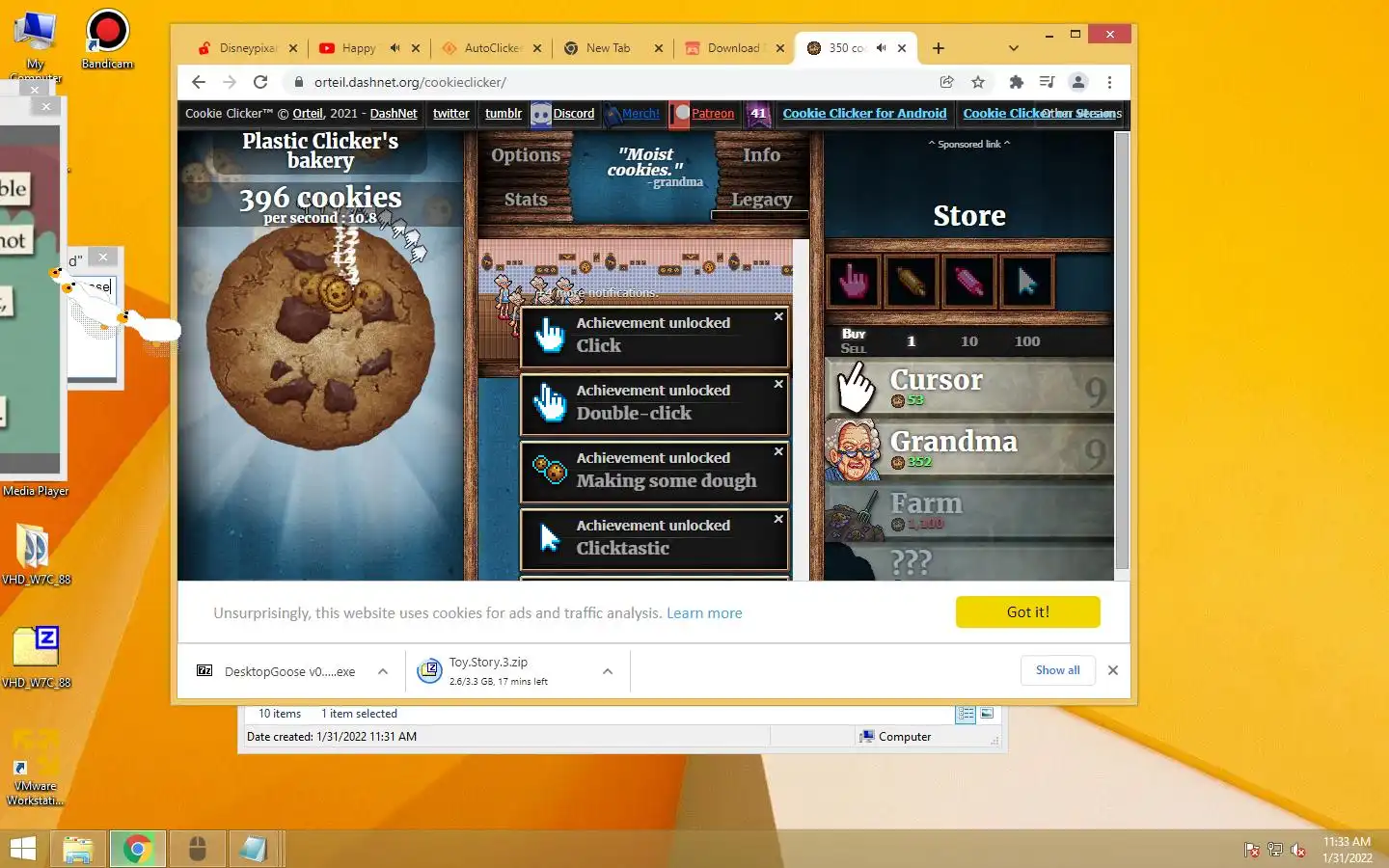The width and height of the screenshot is (1389, 868).
Task: Open the Discord link
Action: 573,114
